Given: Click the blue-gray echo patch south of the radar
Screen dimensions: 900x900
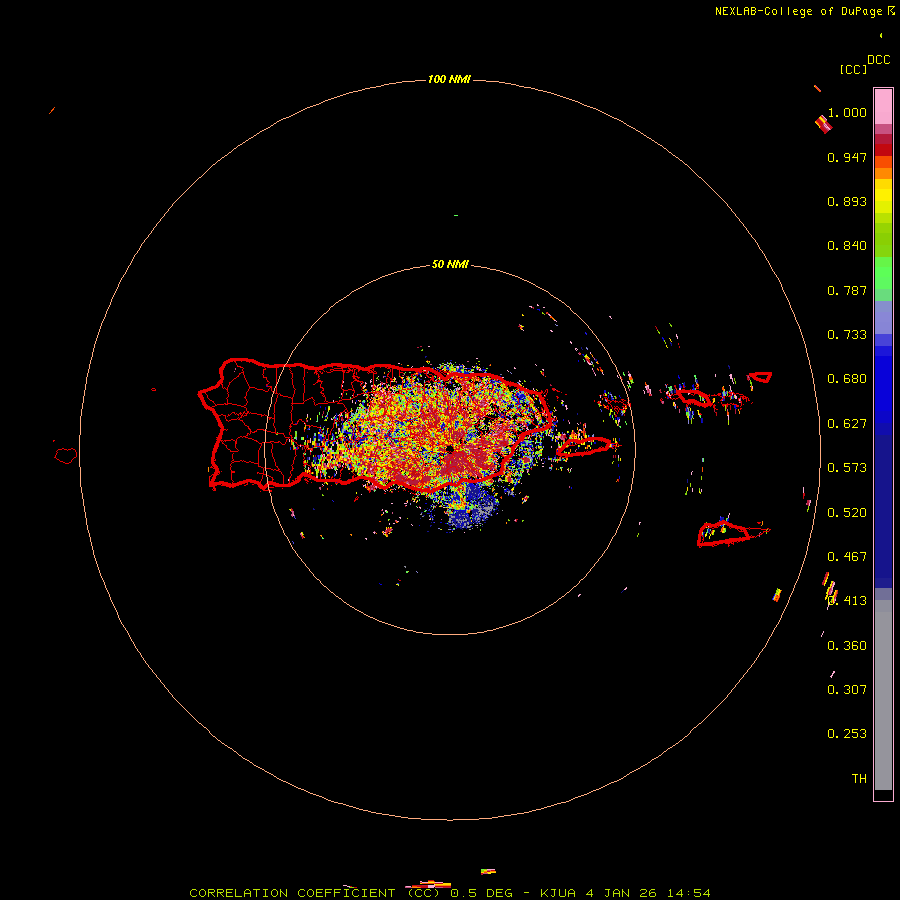Looking at the screenshot, I should (x=471, y=506).
